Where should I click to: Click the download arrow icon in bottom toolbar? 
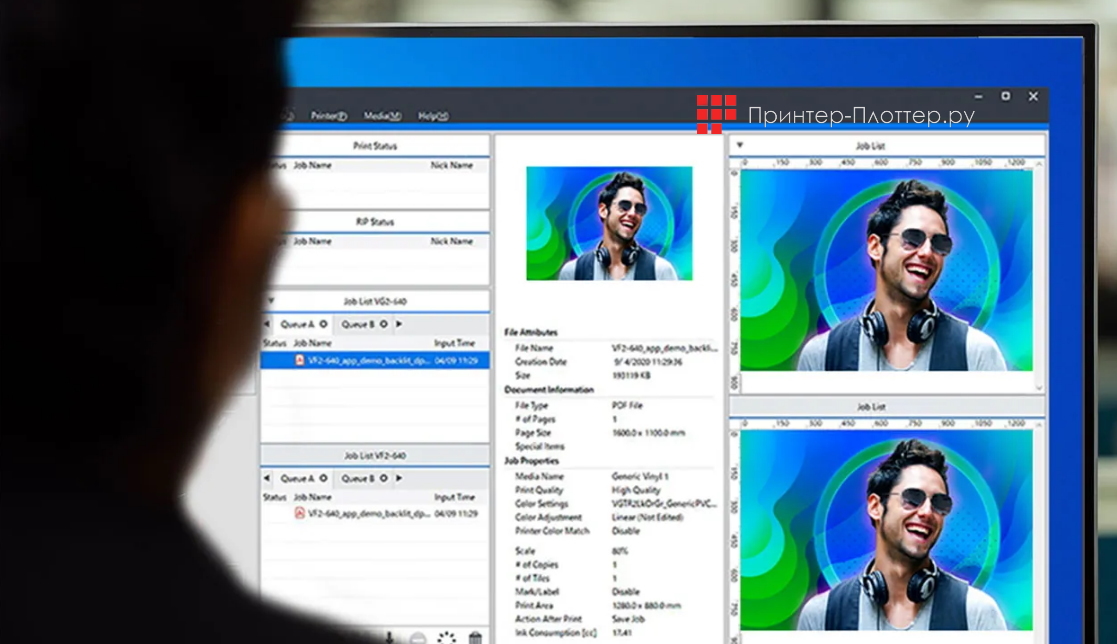[x=388, y=637]
